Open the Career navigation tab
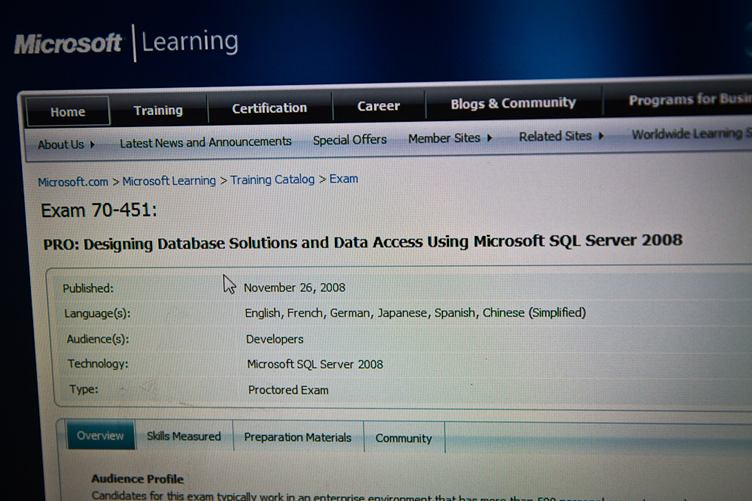 click(x=378, y=105)
